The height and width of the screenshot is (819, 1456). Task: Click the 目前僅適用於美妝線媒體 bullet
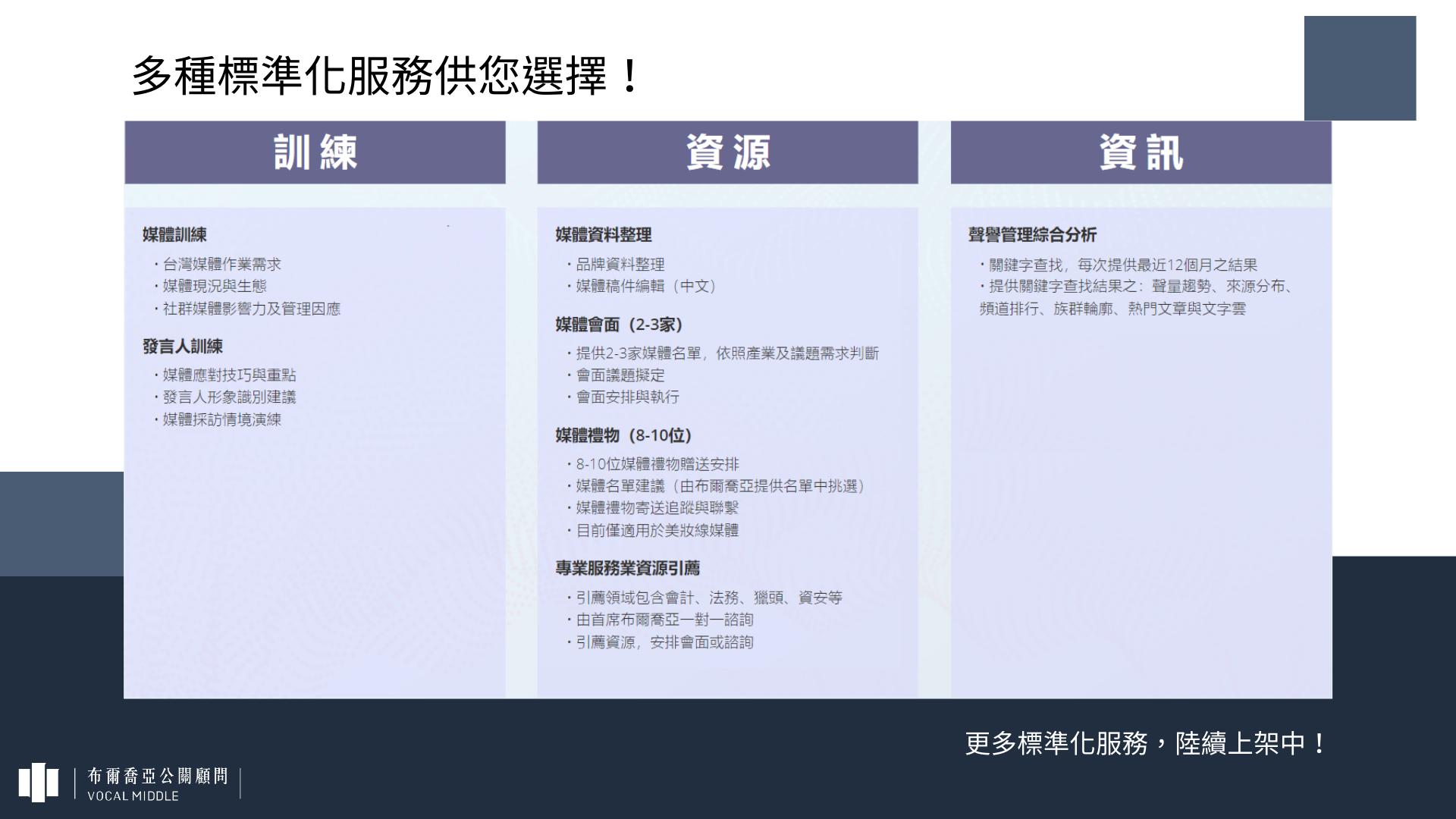pos(657,530)
